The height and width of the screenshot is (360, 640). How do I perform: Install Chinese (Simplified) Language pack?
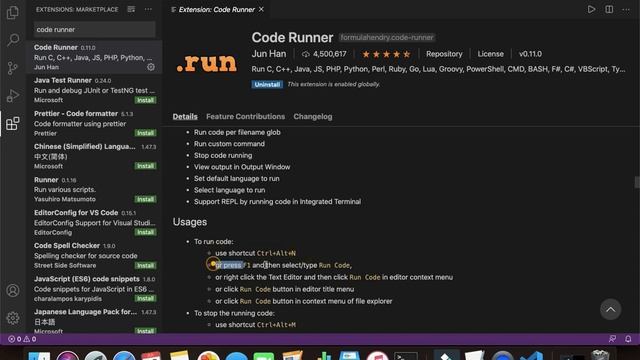pyautogui.click(x=145, y=166)
